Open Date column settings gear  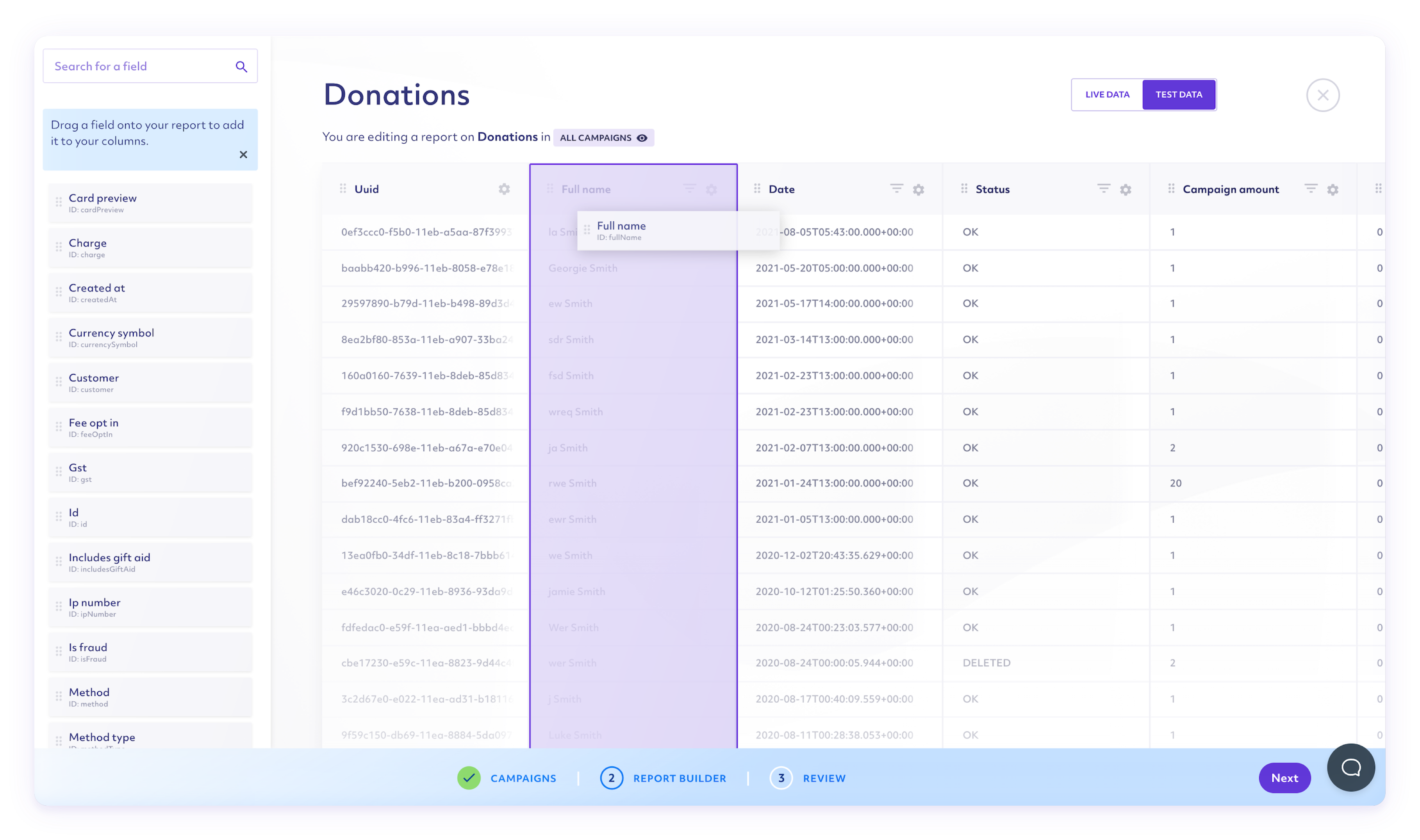(x=919, y=190)
